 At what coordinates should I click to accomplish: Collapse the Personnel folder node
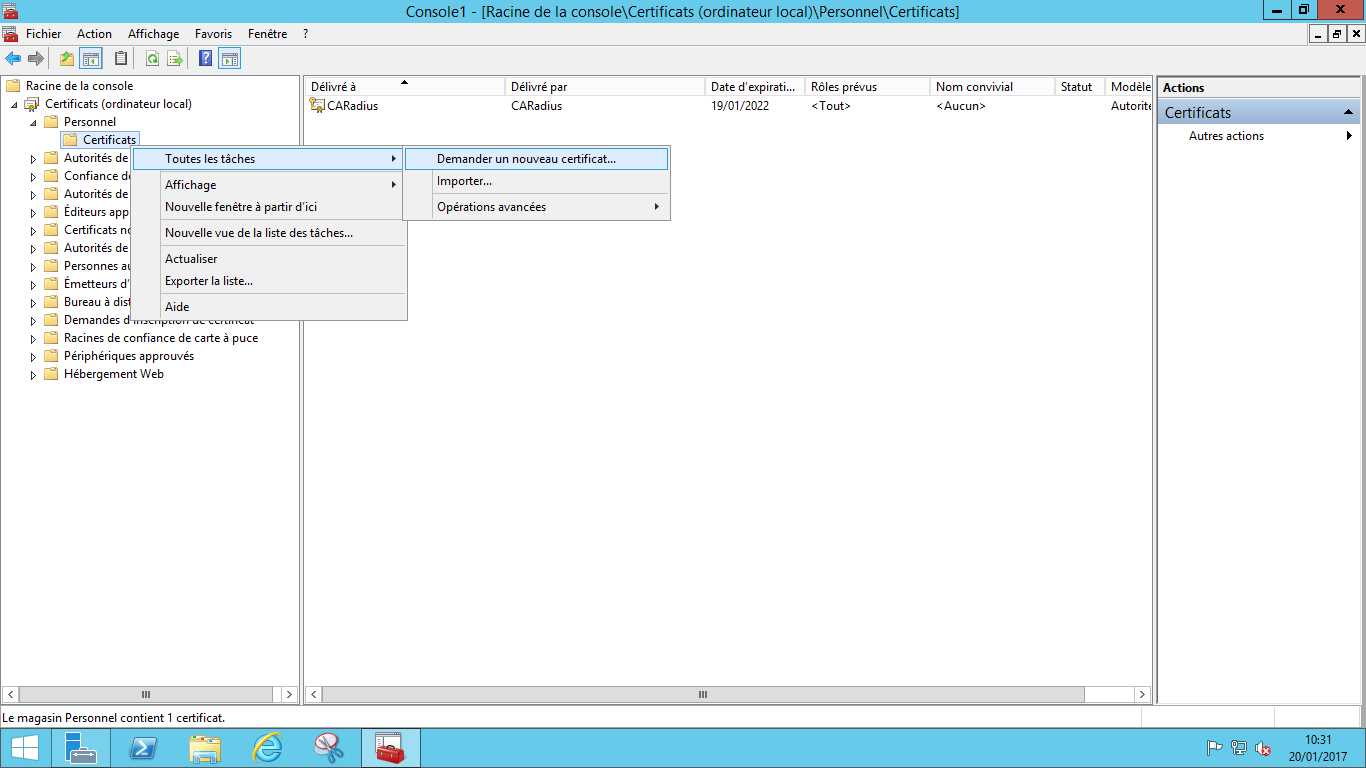click(x=33, y=122)
